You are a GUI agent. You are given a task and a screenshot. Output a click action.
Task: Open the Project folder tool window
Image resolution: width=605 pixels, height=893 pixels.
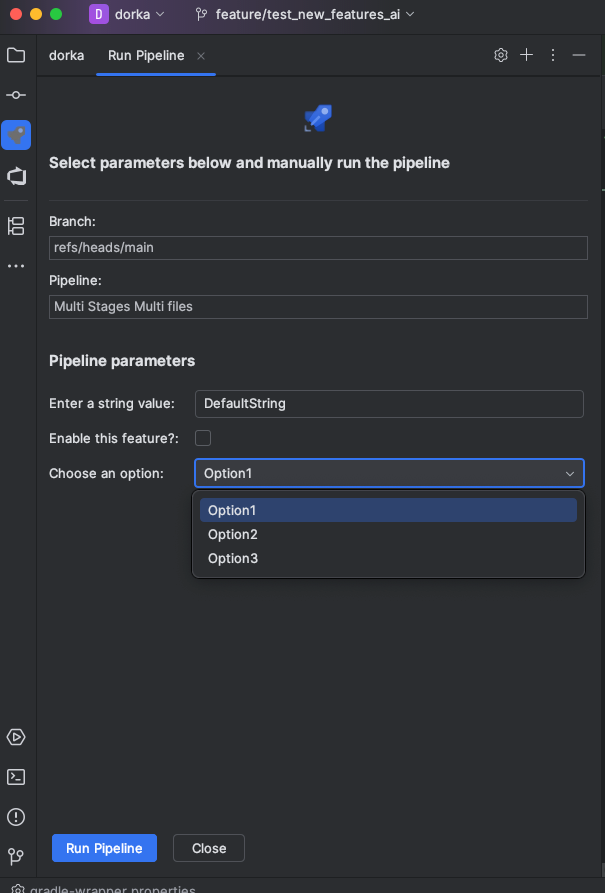pos(16,55)
